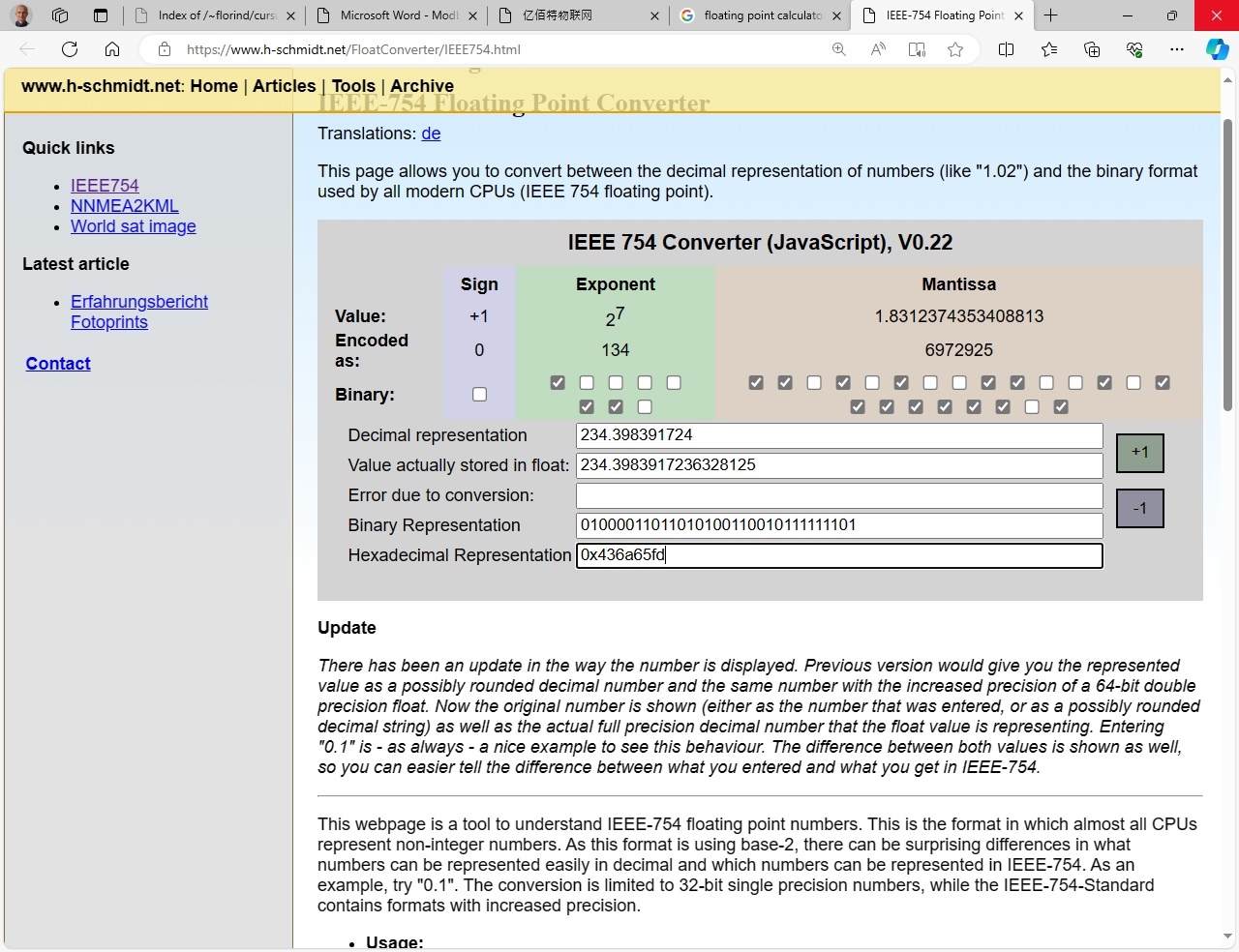Click the 'Update' section heading
This screenshot has height=952, width=1239.
click(347, 628)
